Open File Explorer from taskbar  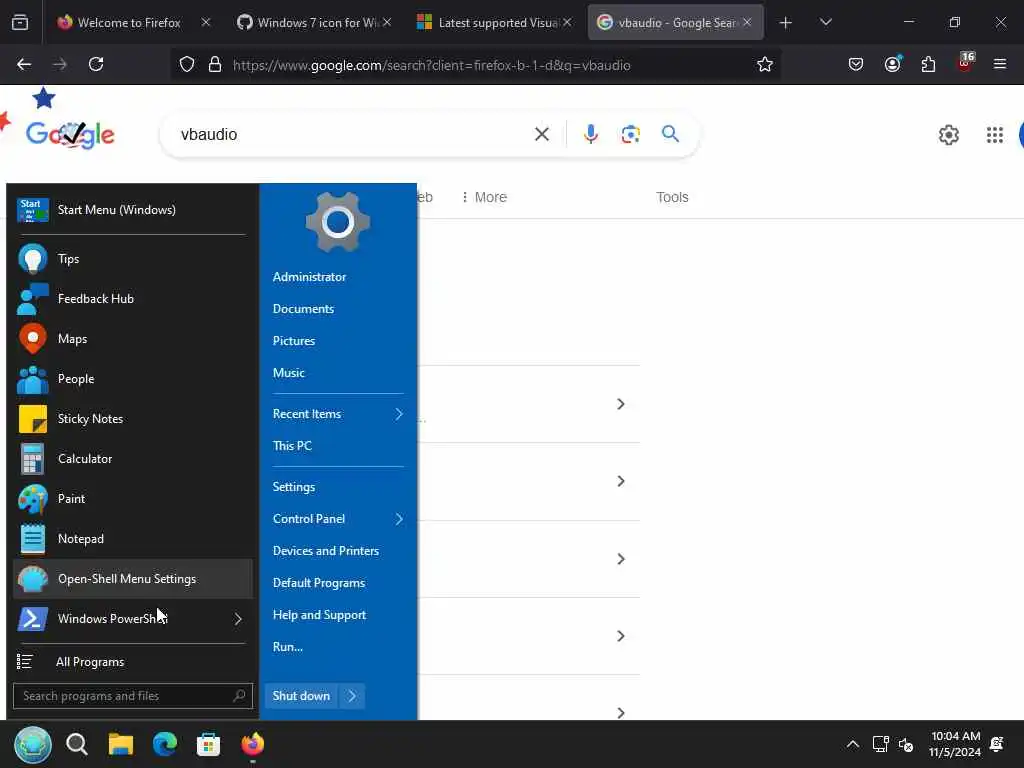tap(121, 744)
